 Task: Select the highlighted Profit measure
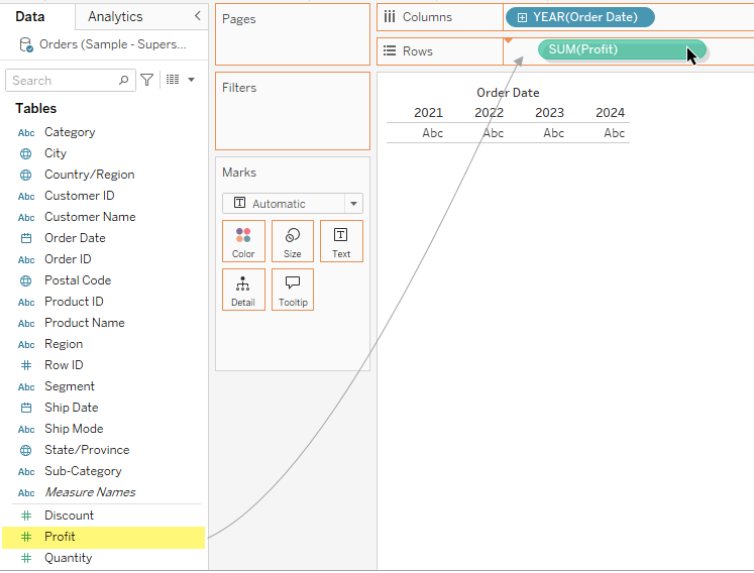pos(103,537)
